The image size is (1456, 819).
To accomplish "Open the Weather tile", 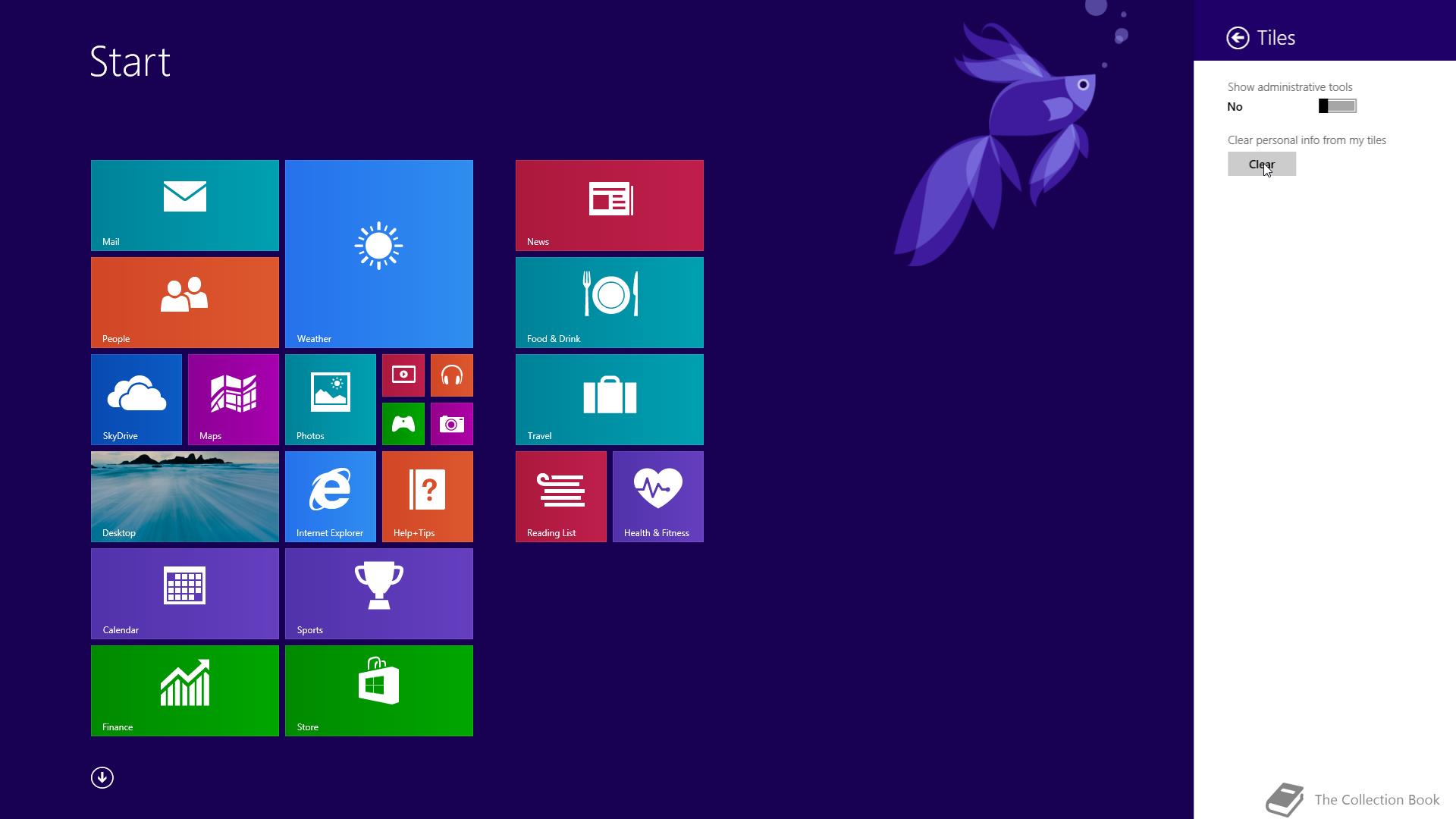I will 379,254.
